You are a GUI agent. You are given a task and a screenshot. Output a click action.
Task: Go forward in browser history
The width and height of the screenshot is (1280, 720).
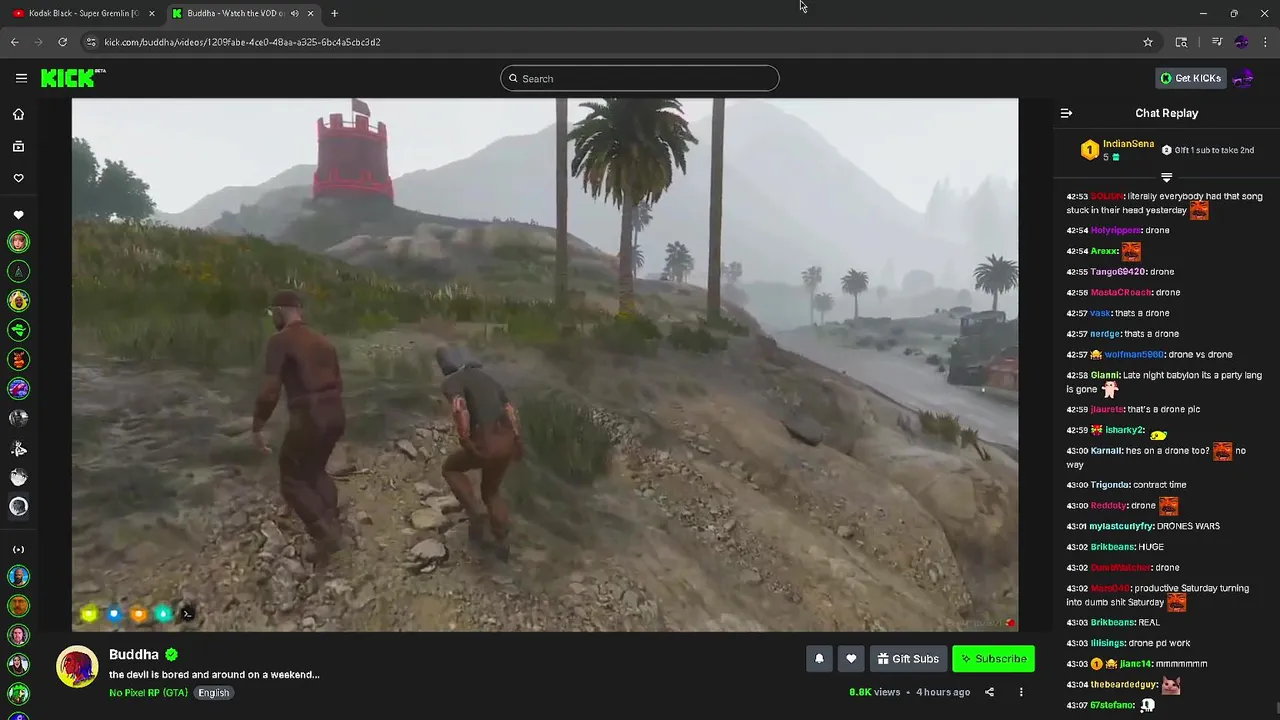pos(38,42)
